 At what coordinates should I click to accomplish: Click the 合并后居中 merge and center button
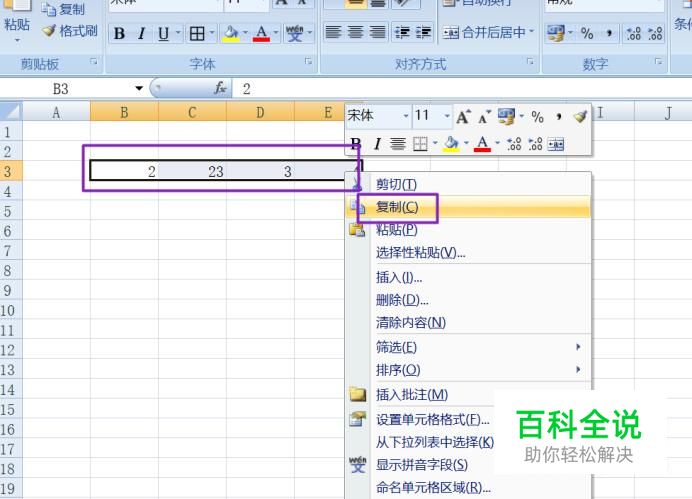484,32
